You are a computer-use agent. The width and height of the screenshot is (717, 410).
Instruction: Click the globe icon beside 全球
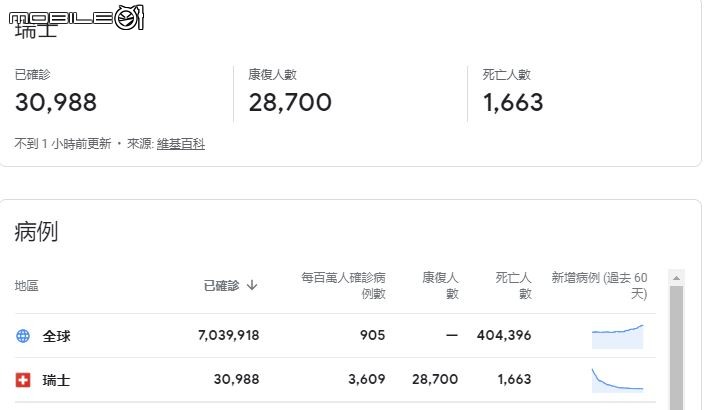pyautogui.click(x=23, y=336)
